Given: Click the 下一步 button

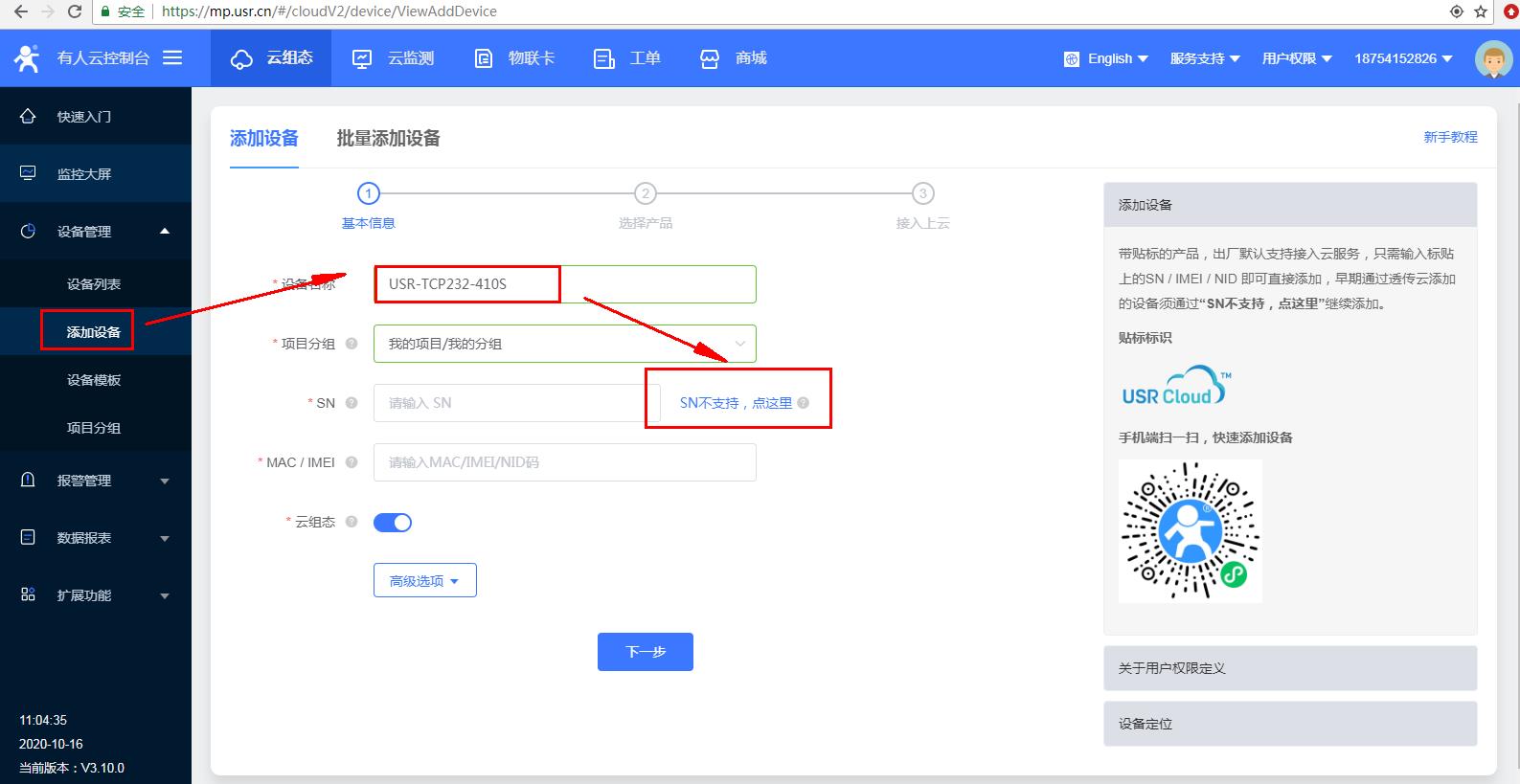Looking at the screenshot, I should 645,652.
